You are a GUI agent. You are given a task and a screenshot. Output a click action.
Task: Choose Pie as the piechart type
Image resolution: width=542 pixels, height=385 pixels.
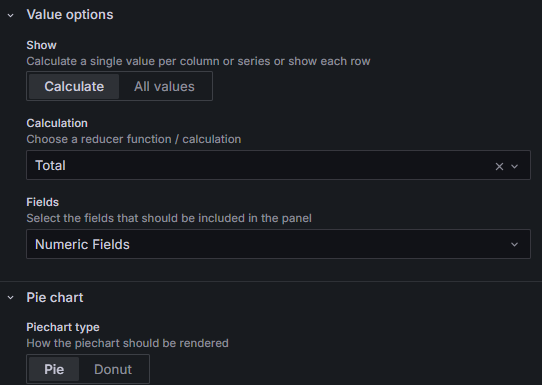click(54, 369)
